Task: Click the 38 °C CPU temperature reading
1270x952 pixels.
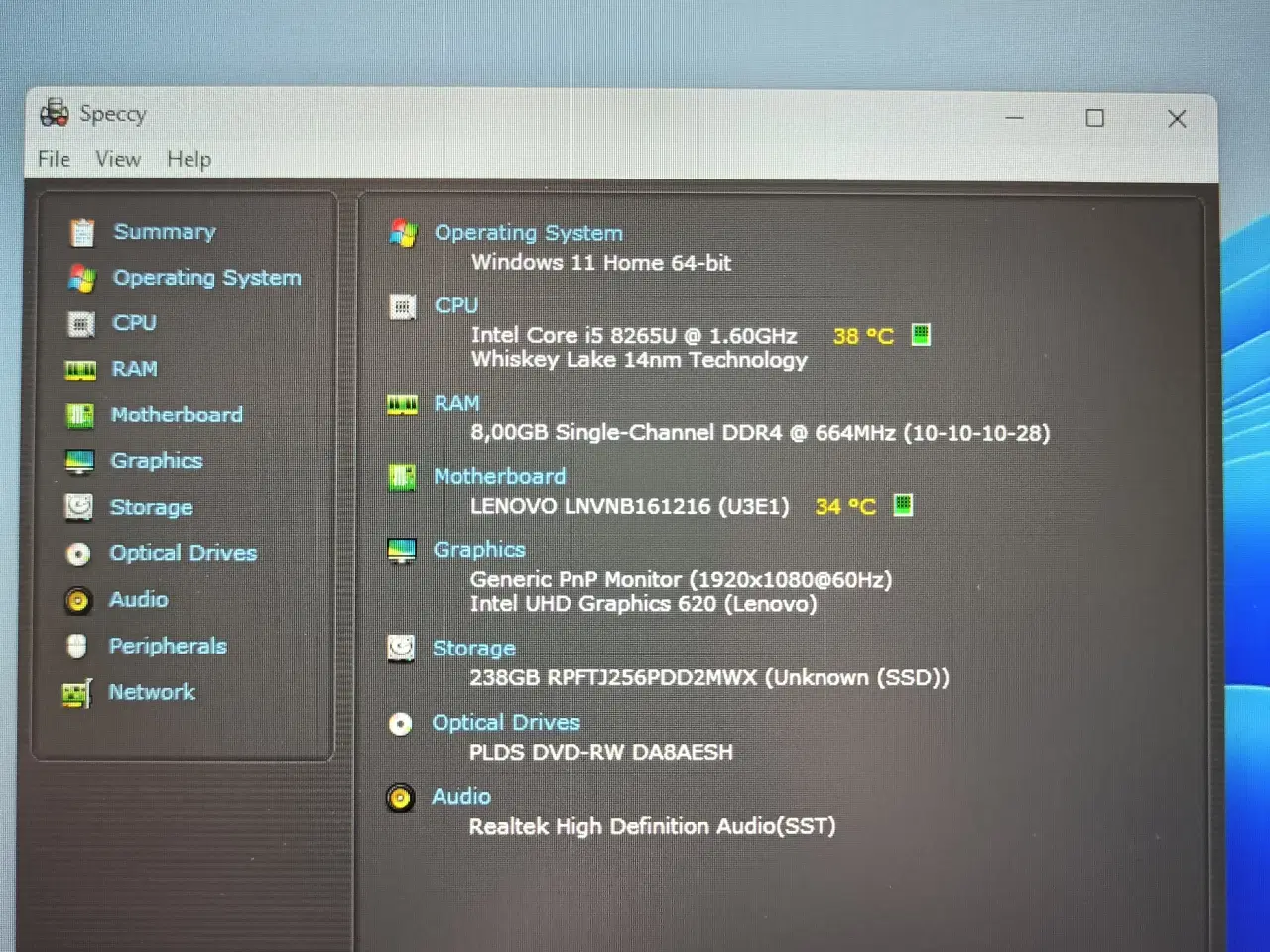Action: tap(862, 336)
